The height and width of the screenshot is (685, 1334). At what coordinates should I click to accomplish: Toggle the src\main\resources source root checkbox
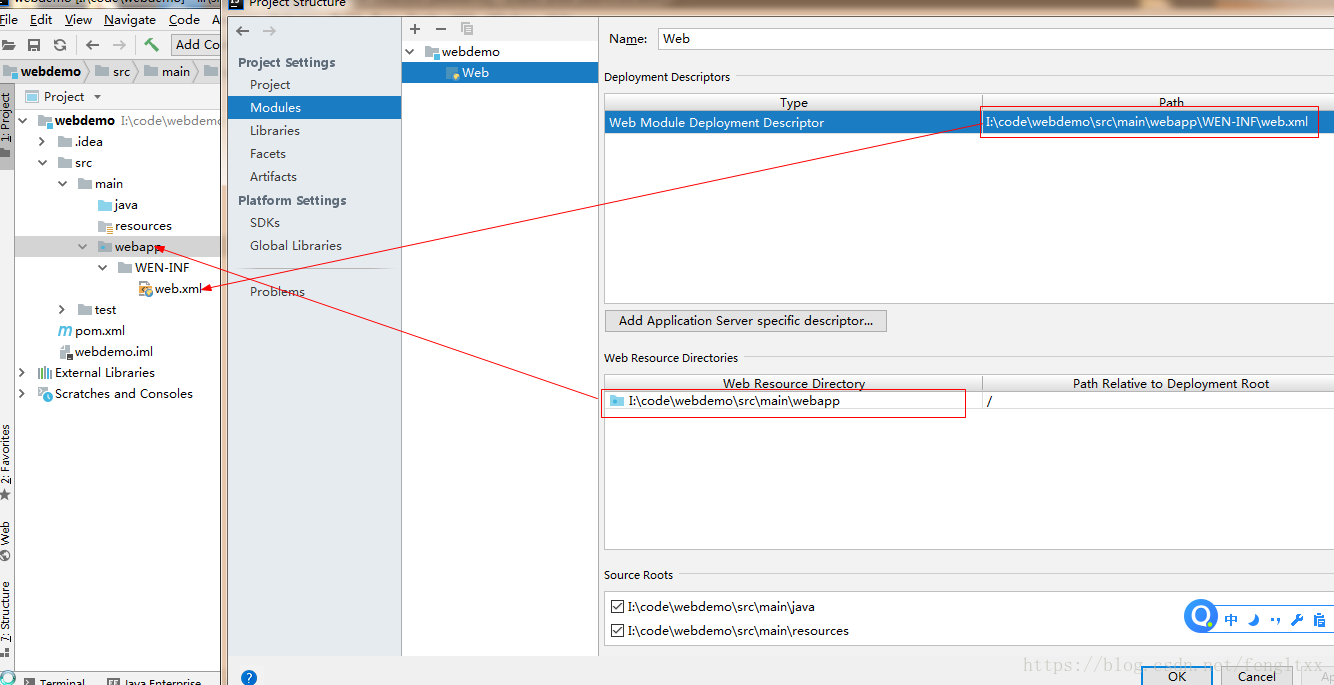click(x=616, y=631)
